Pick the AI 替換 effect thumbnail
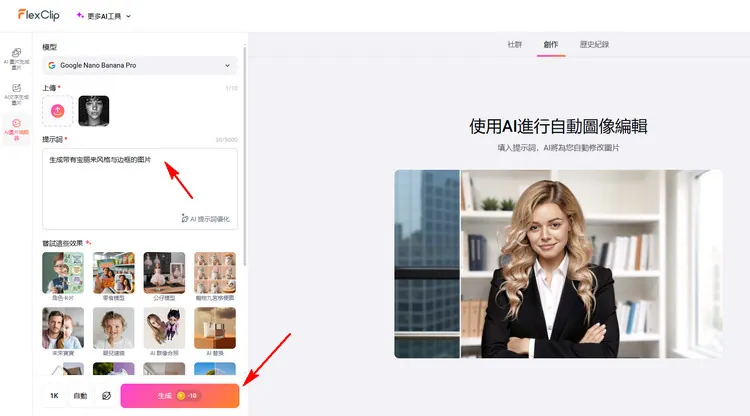The image size is (750, 416). [x=215, y=328]
